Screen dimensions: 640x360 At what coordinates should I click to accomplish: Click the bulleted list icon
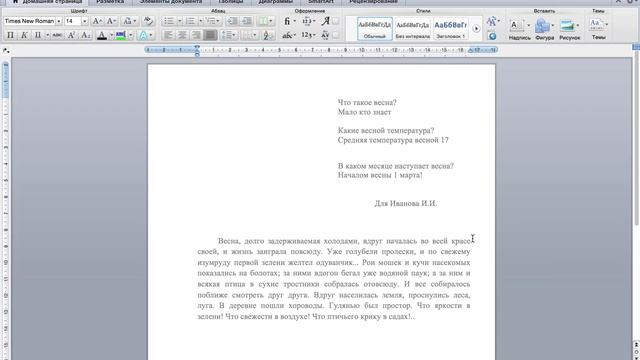tap(169, 21)
